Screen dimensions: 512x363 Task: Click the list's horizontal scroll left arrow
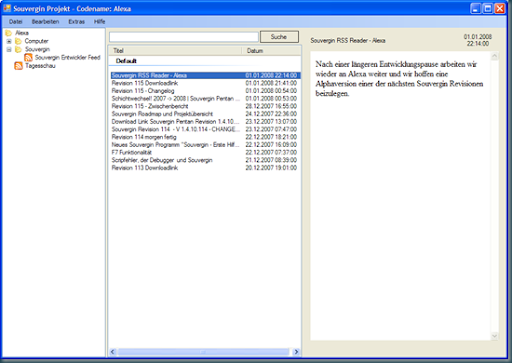[x=113, y=352]
